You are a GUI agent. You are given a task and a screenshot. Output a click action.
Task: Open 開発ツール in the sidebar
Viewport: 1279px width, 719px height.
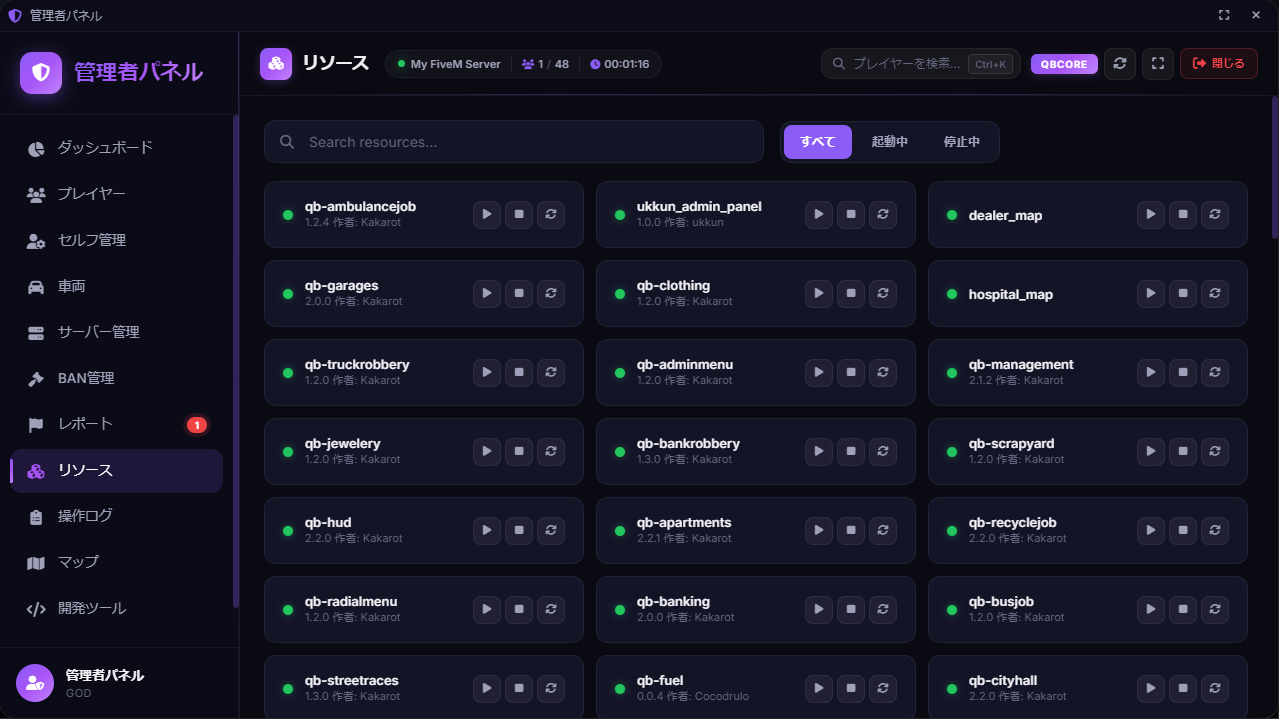[117, 608]
